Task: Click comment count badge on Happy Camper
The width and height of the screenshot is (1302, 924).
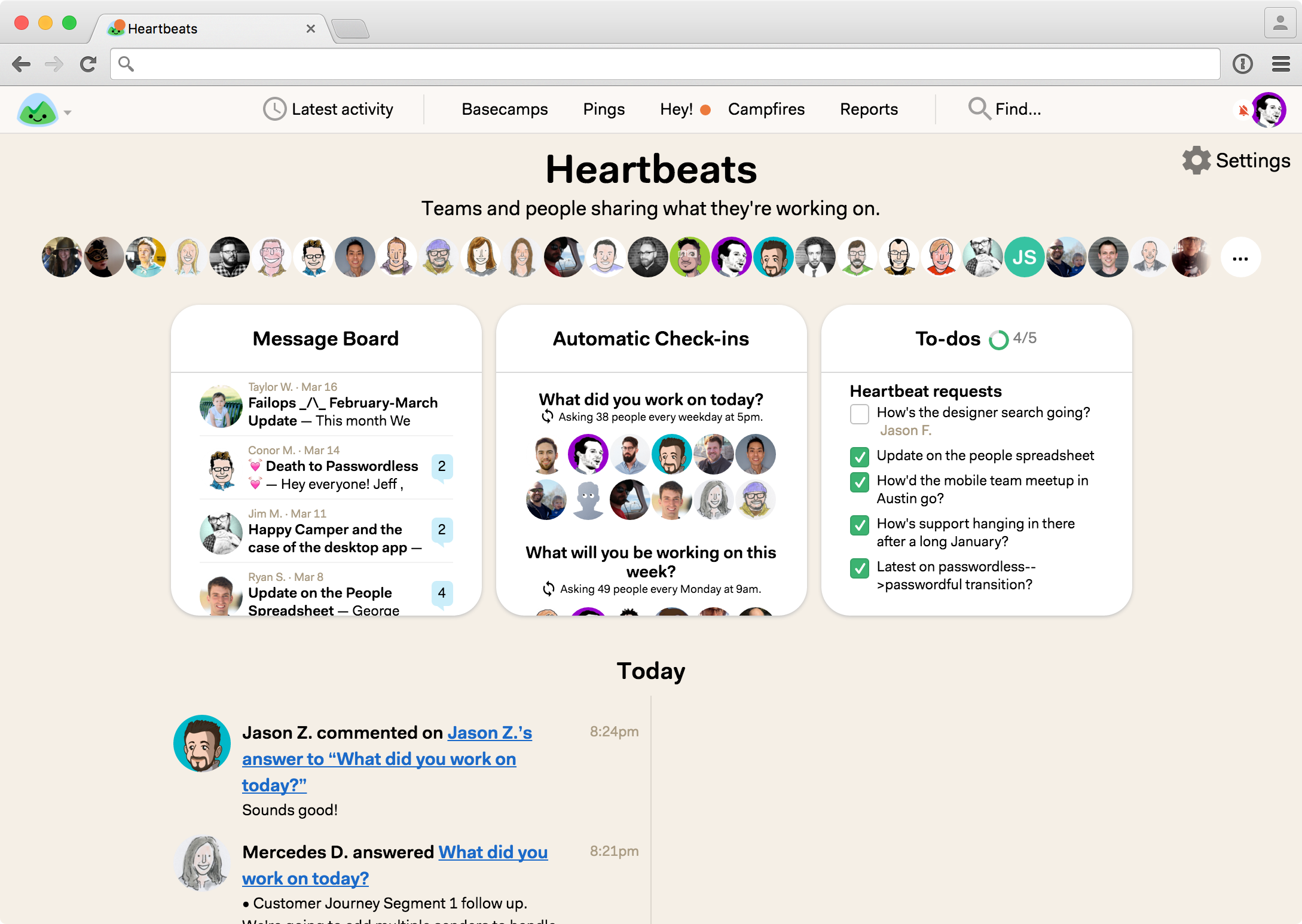Action: tap(442, 530)
